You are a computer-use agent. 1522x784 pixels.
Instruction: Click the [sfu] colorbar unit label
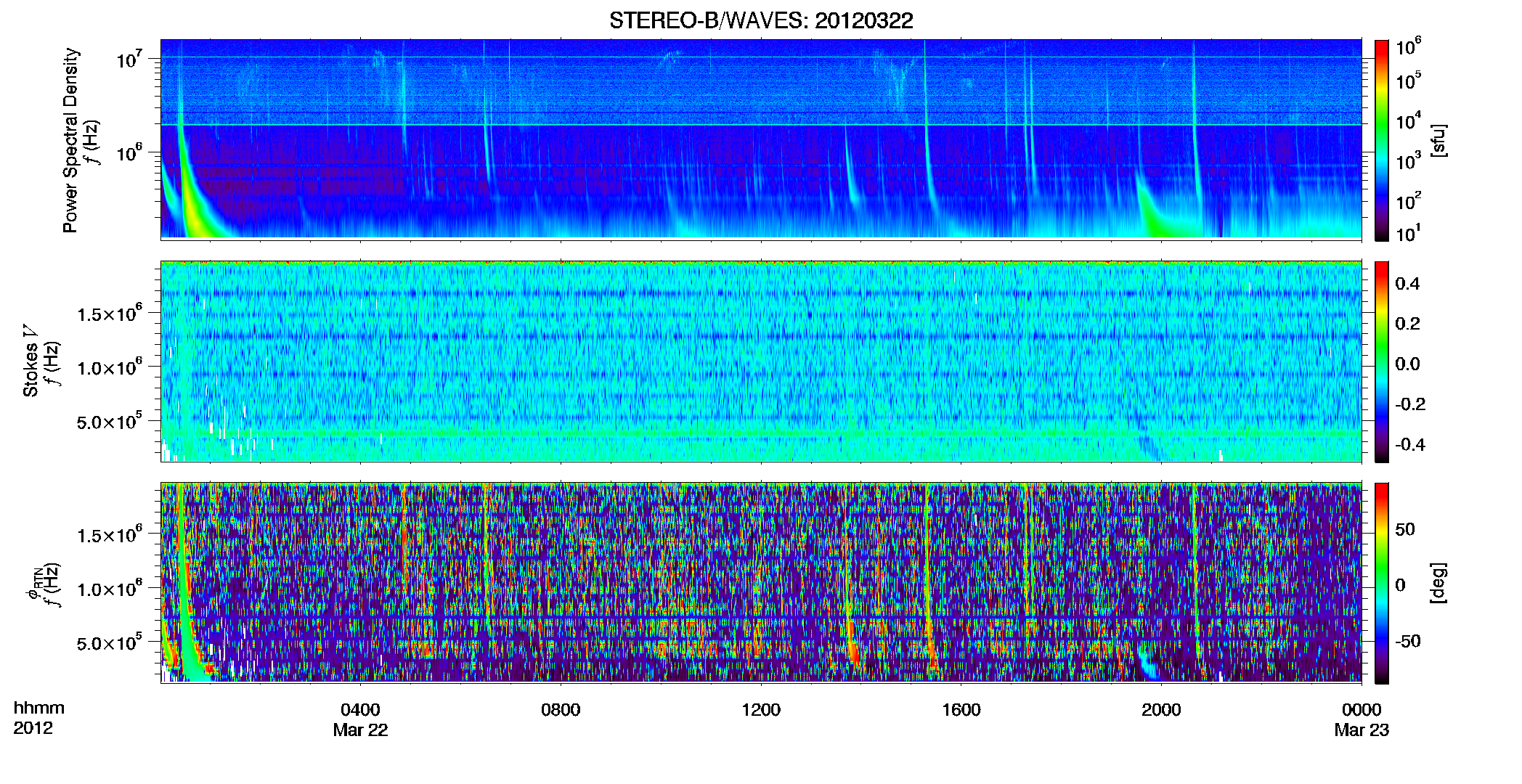(1438, 140)
